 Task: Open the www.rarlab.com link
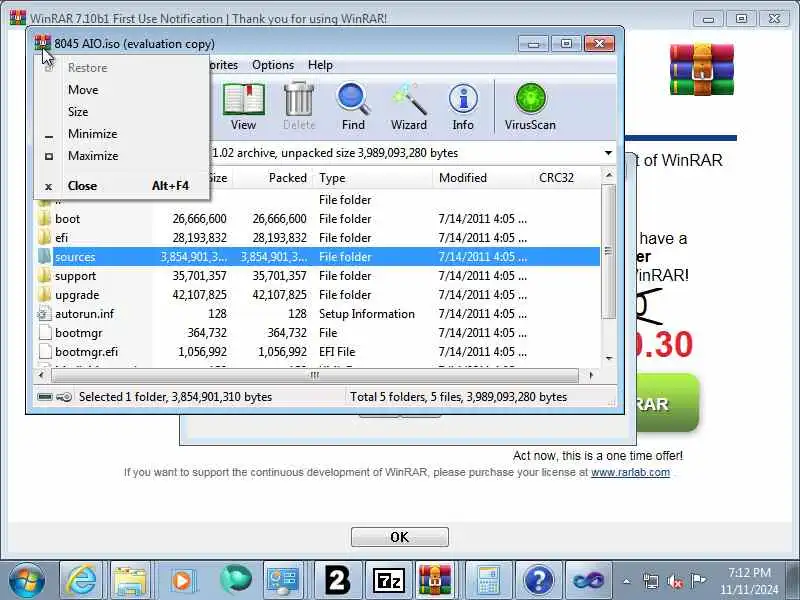tap(630, 472)
